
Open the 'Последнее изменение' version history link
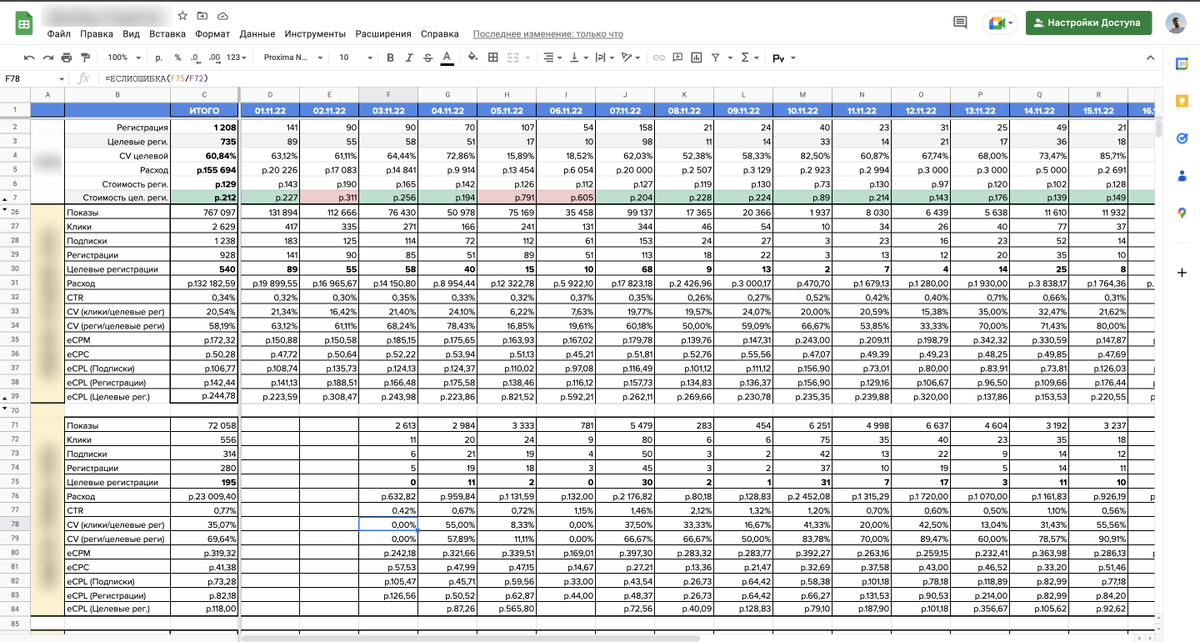(548, 34)
